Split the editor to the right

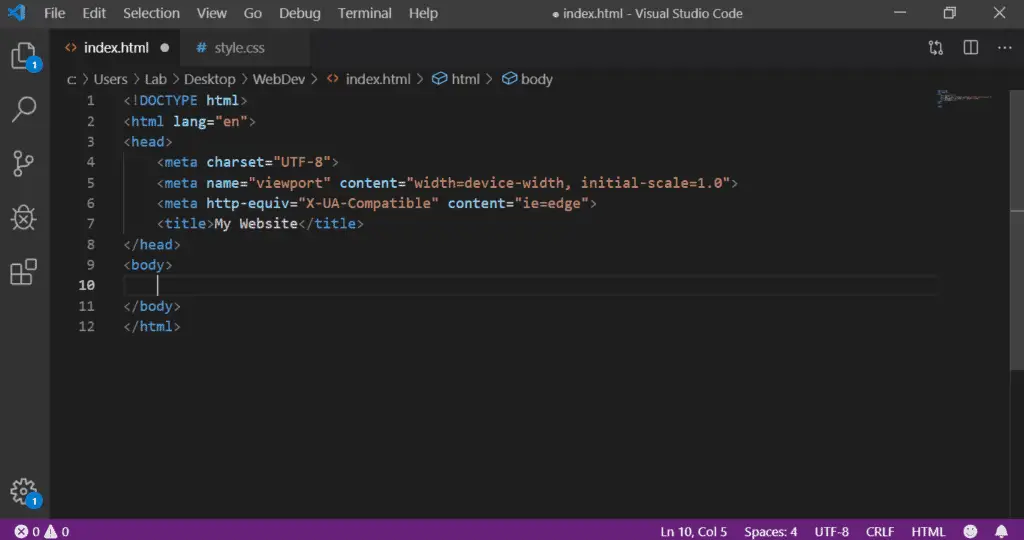pyautogui.click(x=970, y=48)
